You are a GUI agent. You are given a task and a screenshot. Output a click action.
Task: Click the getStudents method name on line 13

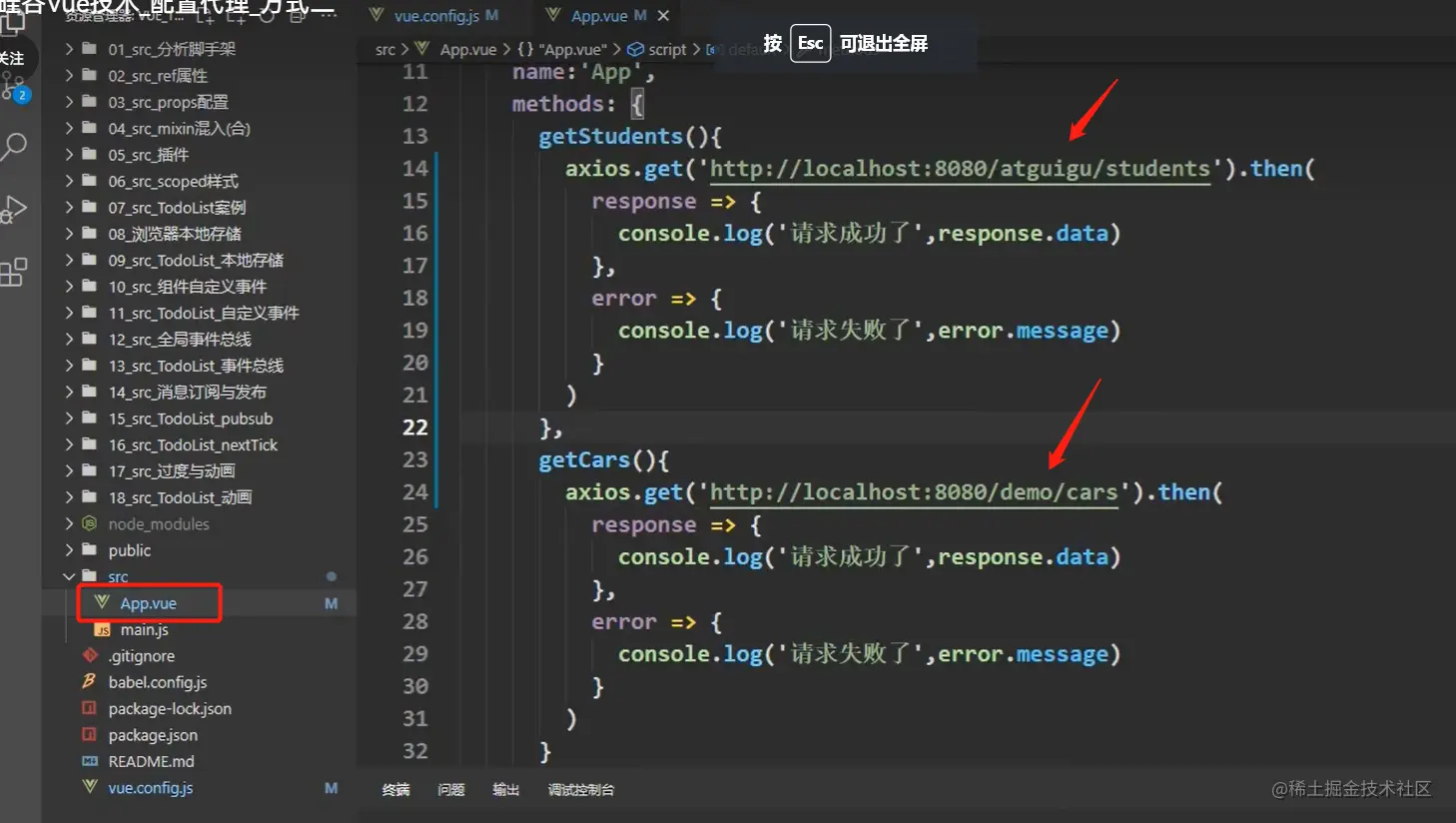(610, 136)
